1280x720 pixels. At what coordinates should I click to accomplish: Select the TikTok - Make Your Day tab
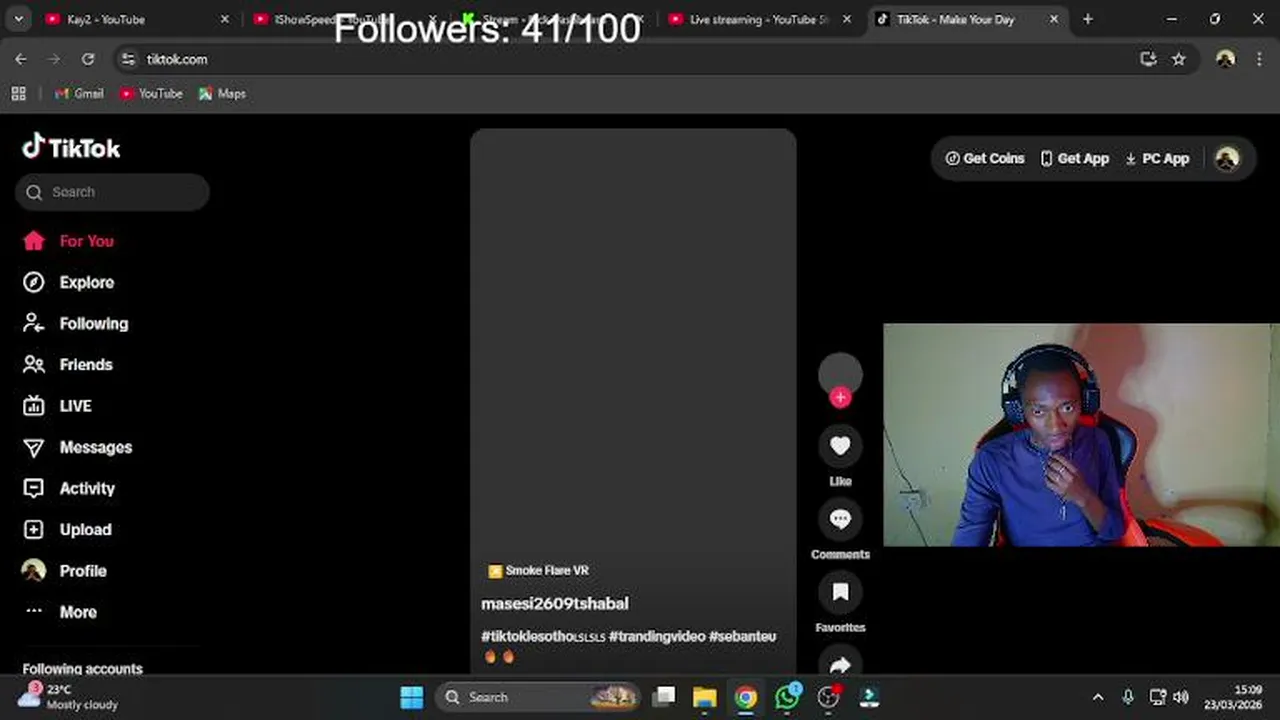pyautogui.click(x=967, y=19)
